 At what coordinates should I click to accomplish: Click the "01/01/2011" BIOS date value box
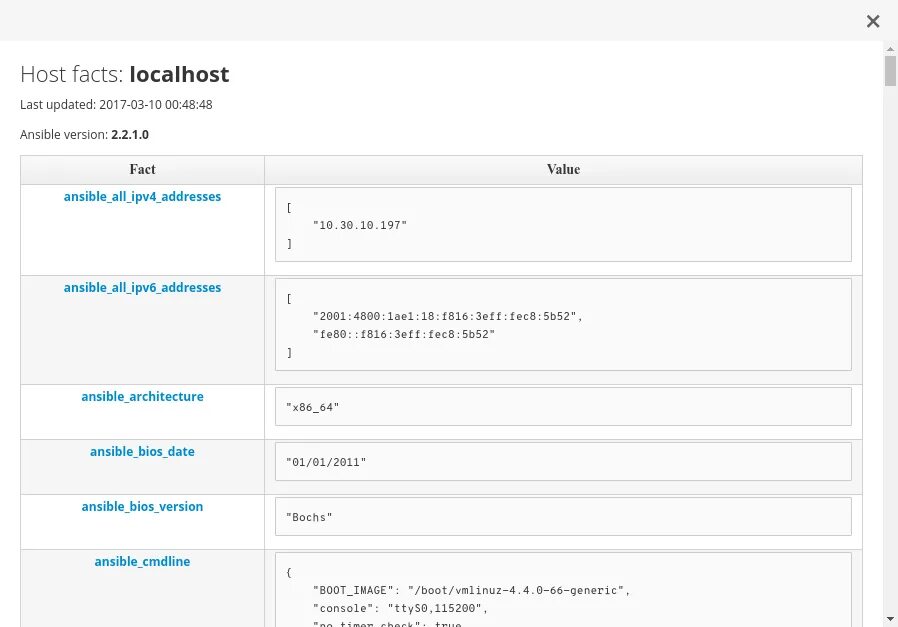pos(563,462)
